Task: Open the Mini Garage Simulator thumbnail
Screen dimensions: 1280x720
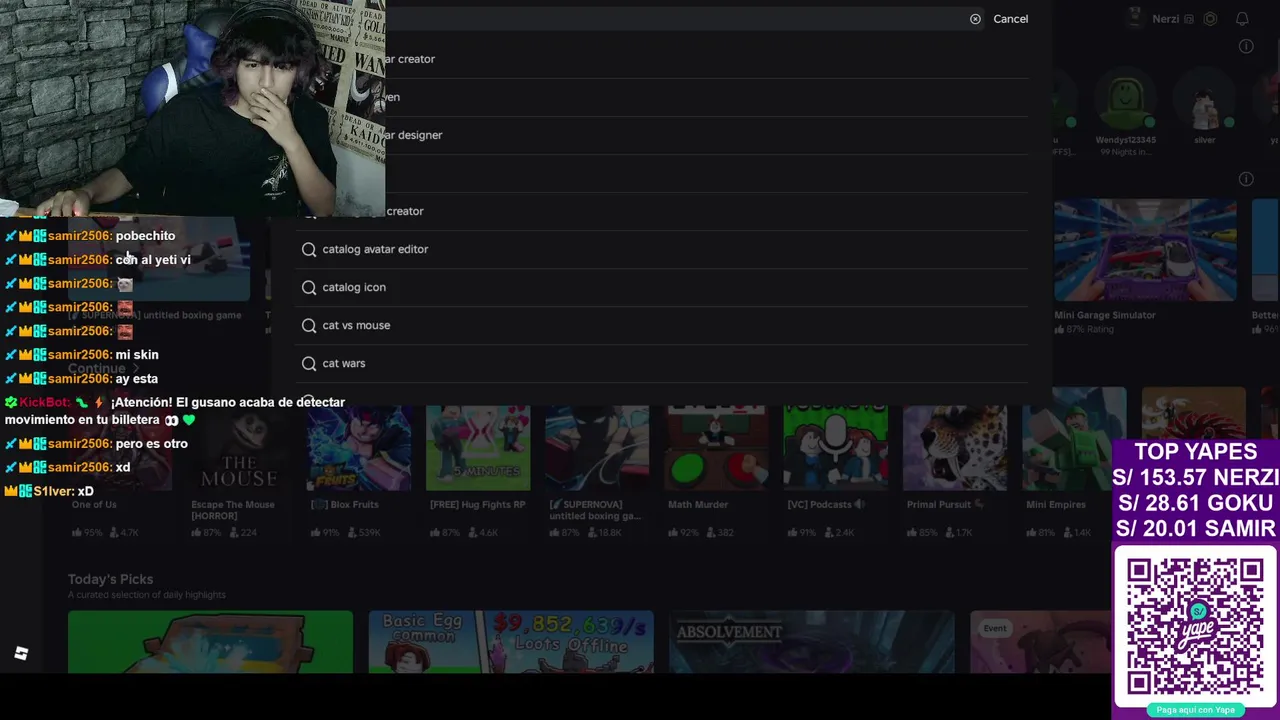Action: pos(1145,250)
